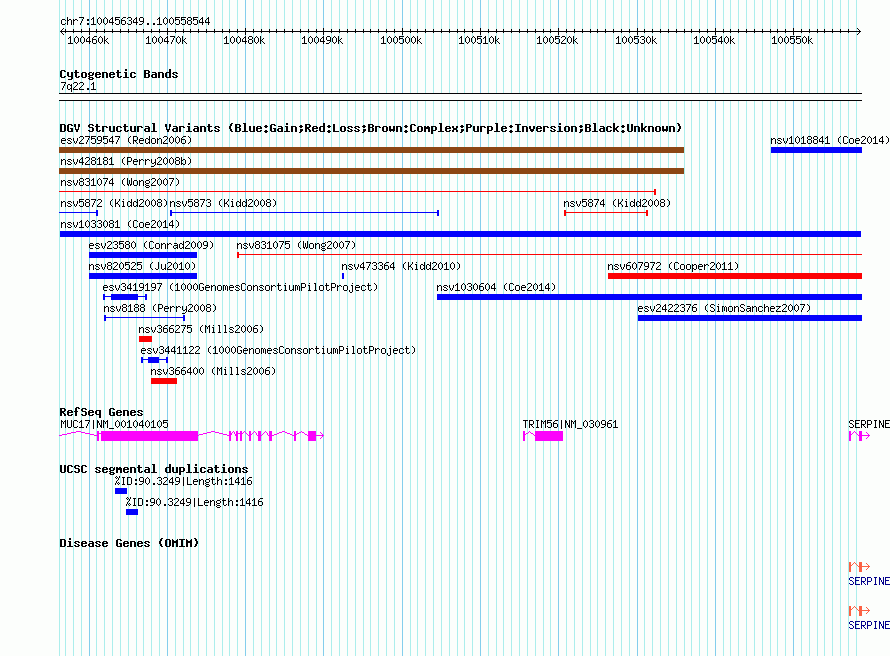Screen dimensions: 890x656
Task: Open the nsv8188 (Perry2008) variant
Action: (145, 318)
